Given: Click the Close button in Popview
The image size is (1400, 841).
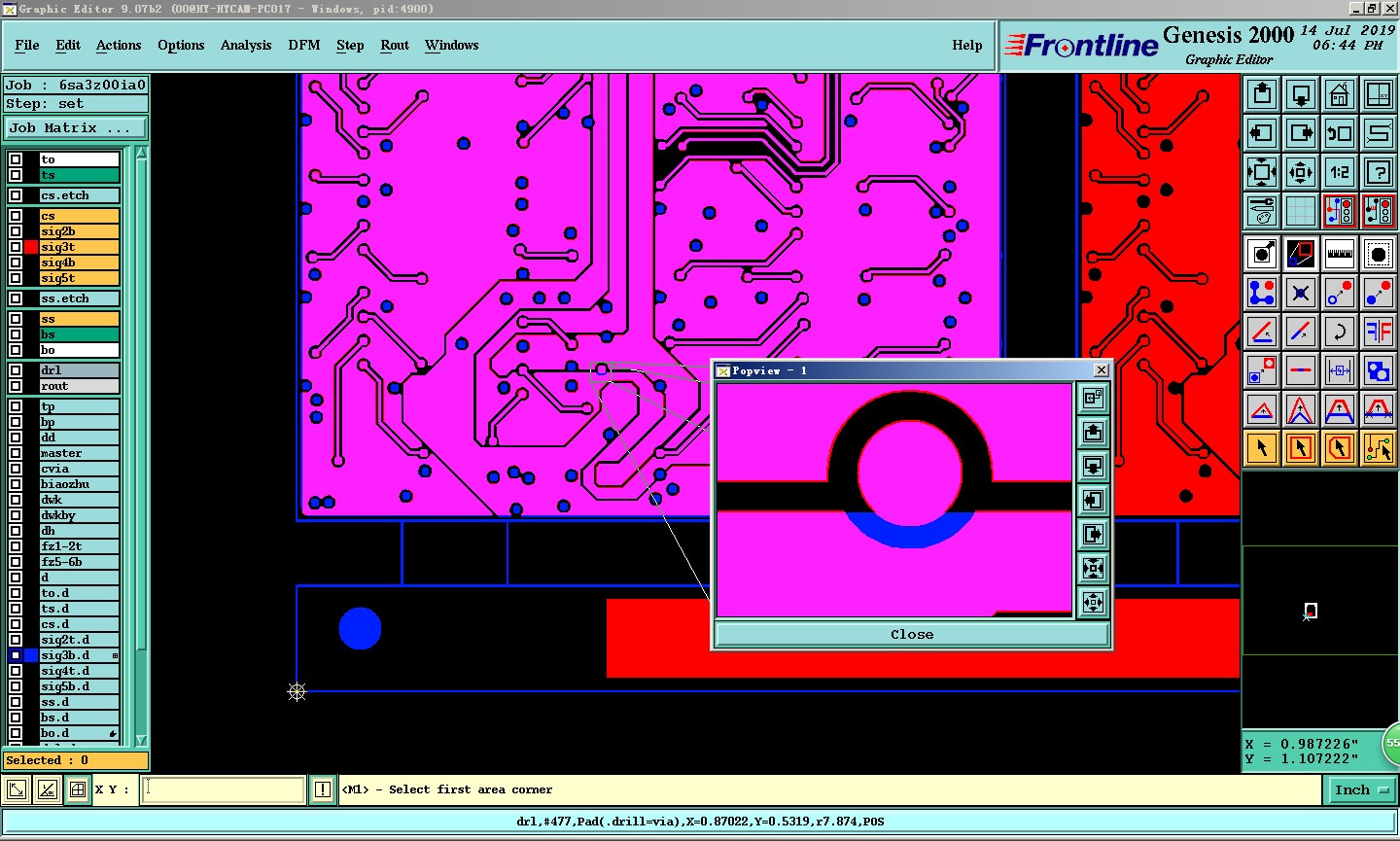Looking at the screenshot, I should click(x=912, y=634).
